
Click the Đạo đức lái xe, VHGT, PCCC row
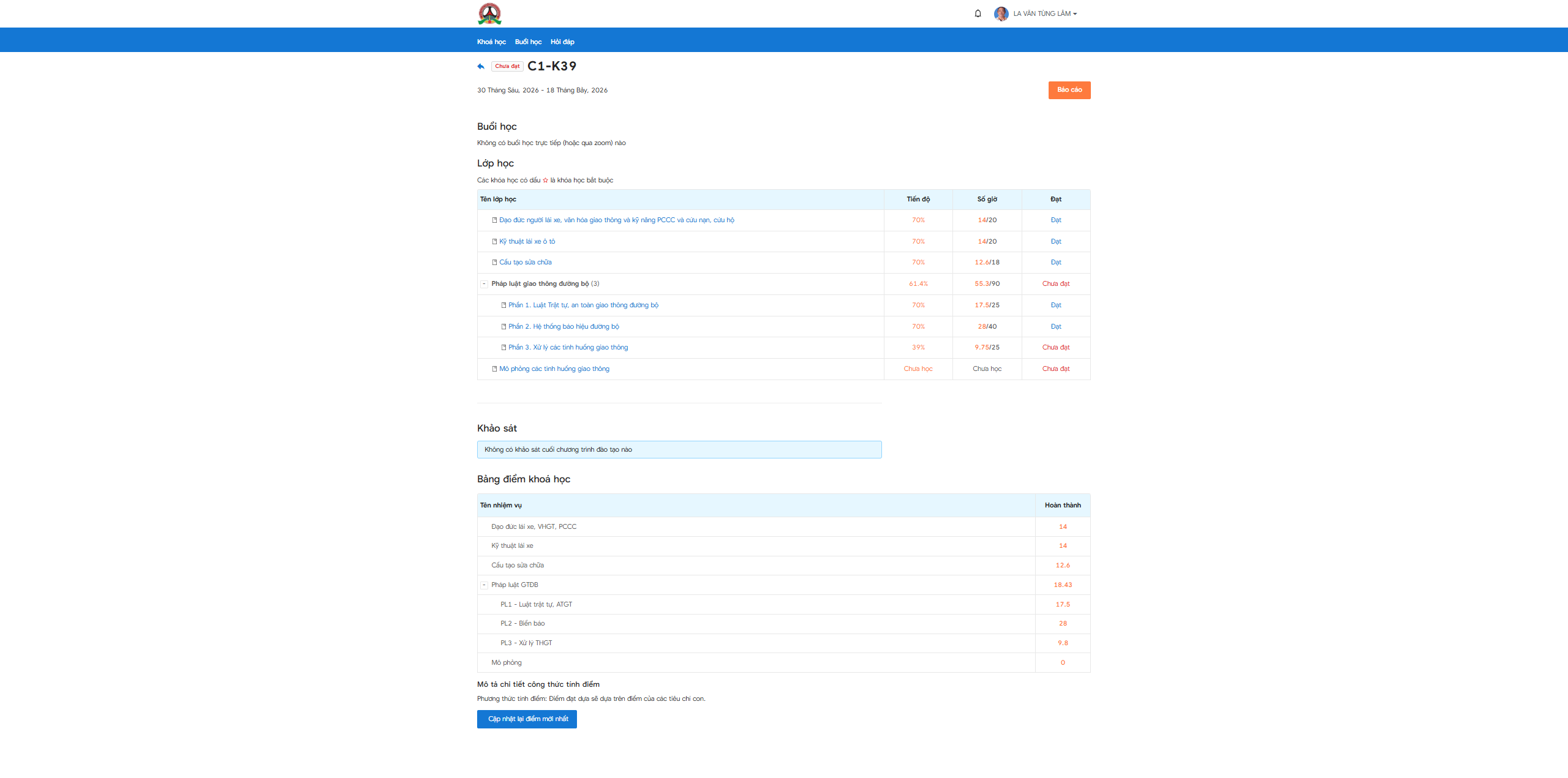[784, 527]
